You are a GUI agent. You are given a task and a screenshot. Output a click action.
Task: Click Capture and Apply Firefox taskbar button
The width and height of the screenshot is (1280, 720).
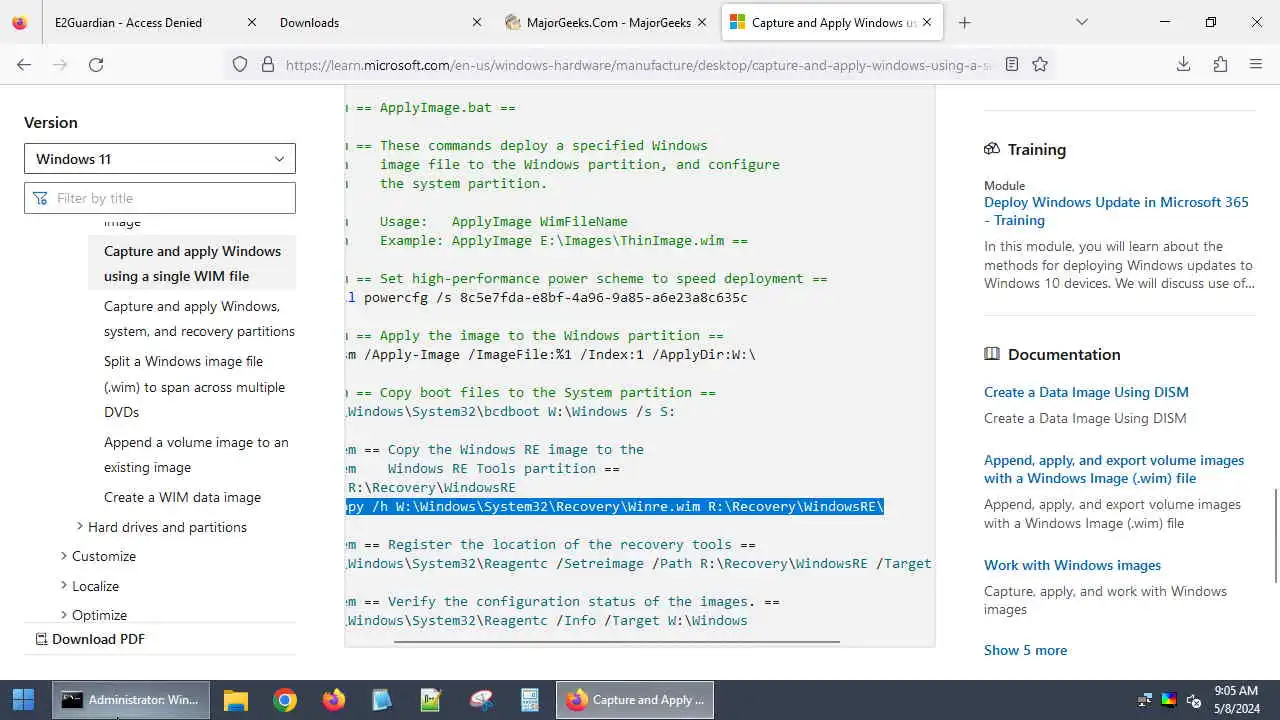pos(634,700)
